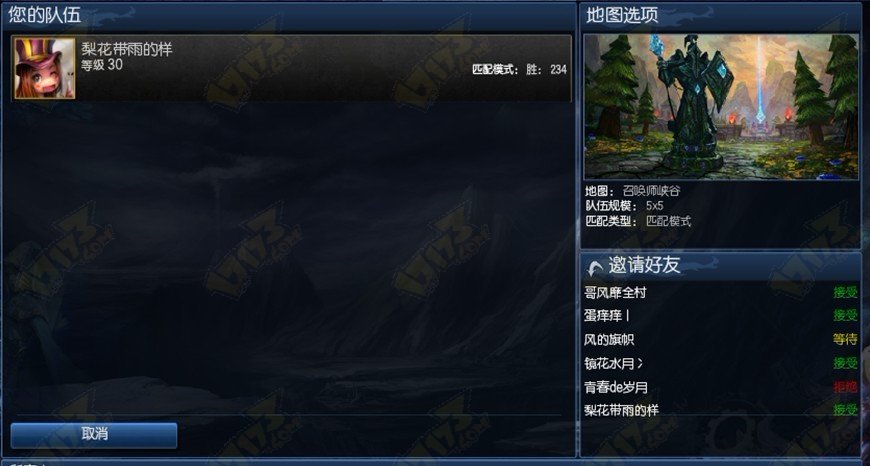Click the 邀请好友 wing icon
Viewport: 870px width, 466px height.
point(595,267)
